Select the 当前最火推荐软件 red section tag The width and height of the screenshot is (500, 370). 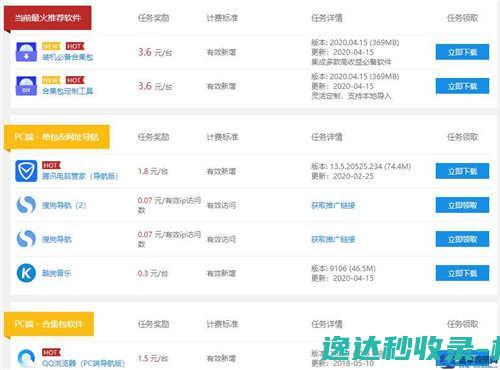(x=48, y=18)
